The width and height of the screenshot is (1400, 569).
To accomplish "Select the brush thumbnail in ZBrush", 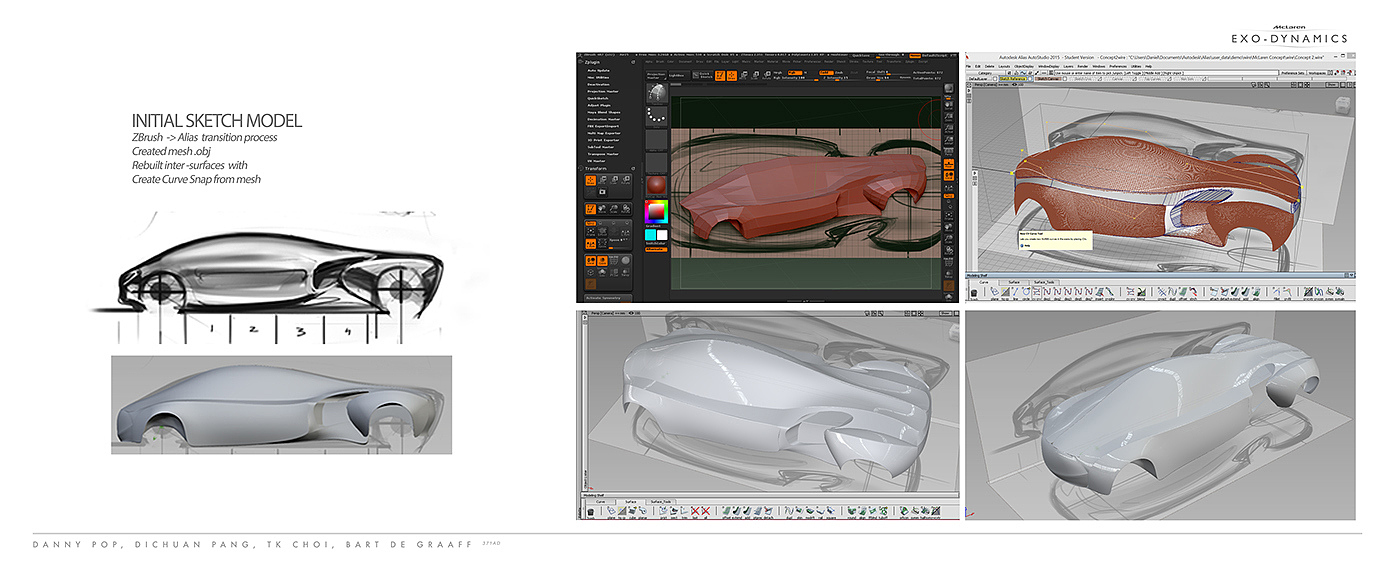I will tap(656, 94).
